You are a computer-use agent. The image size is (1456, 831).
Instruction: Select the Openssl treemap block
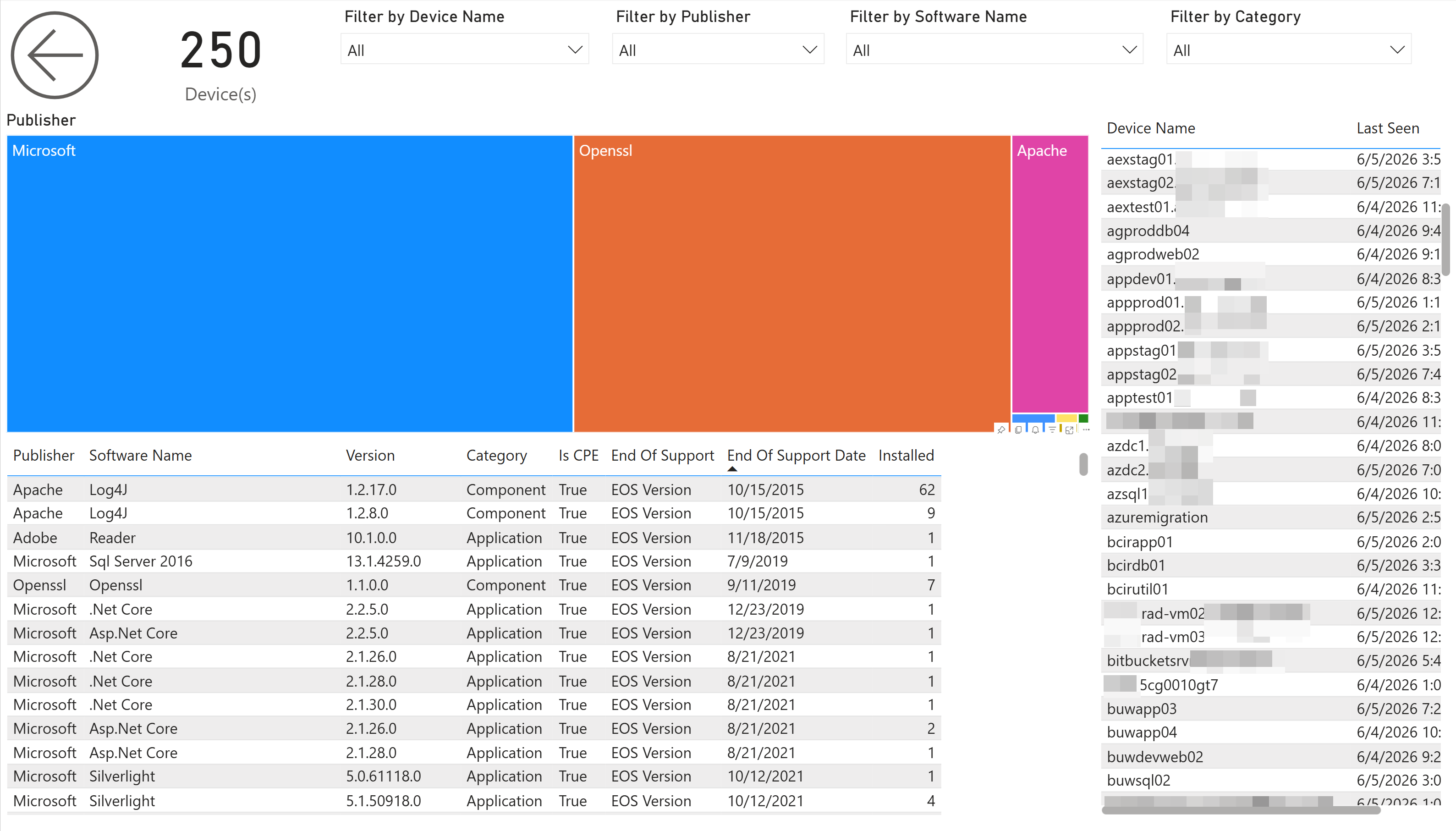coord(792,284)
